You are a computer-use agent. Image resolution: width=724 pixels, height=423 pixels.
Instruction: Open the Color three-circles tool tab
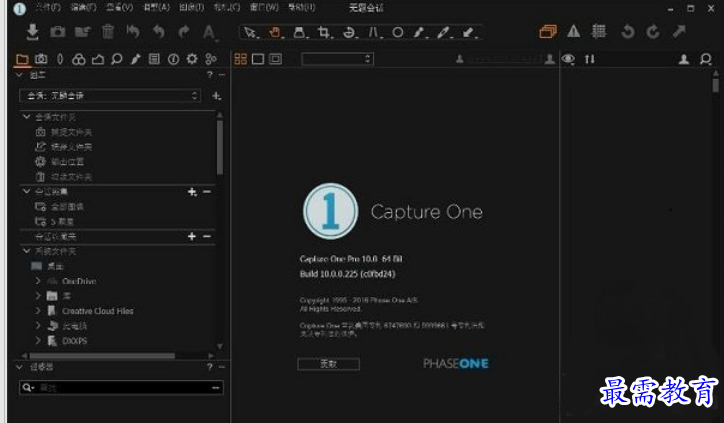[x=79, y=59]
